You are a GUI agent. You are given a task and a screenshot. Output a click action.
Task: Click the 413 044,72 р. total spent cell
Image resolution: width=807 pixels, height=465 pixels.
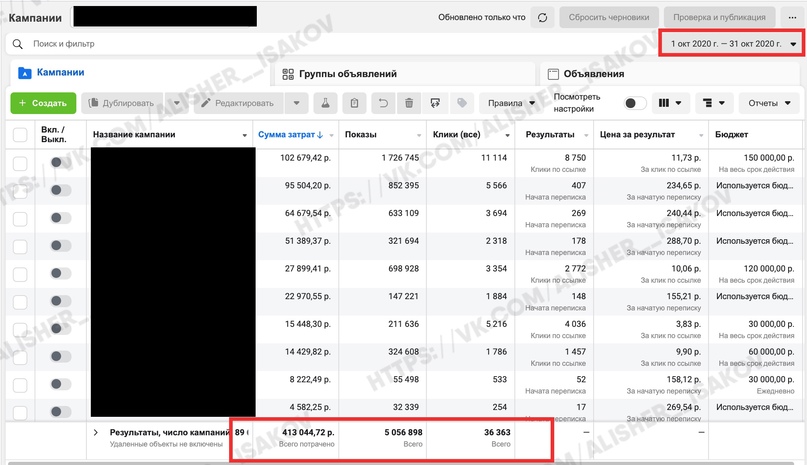[308, 433]
